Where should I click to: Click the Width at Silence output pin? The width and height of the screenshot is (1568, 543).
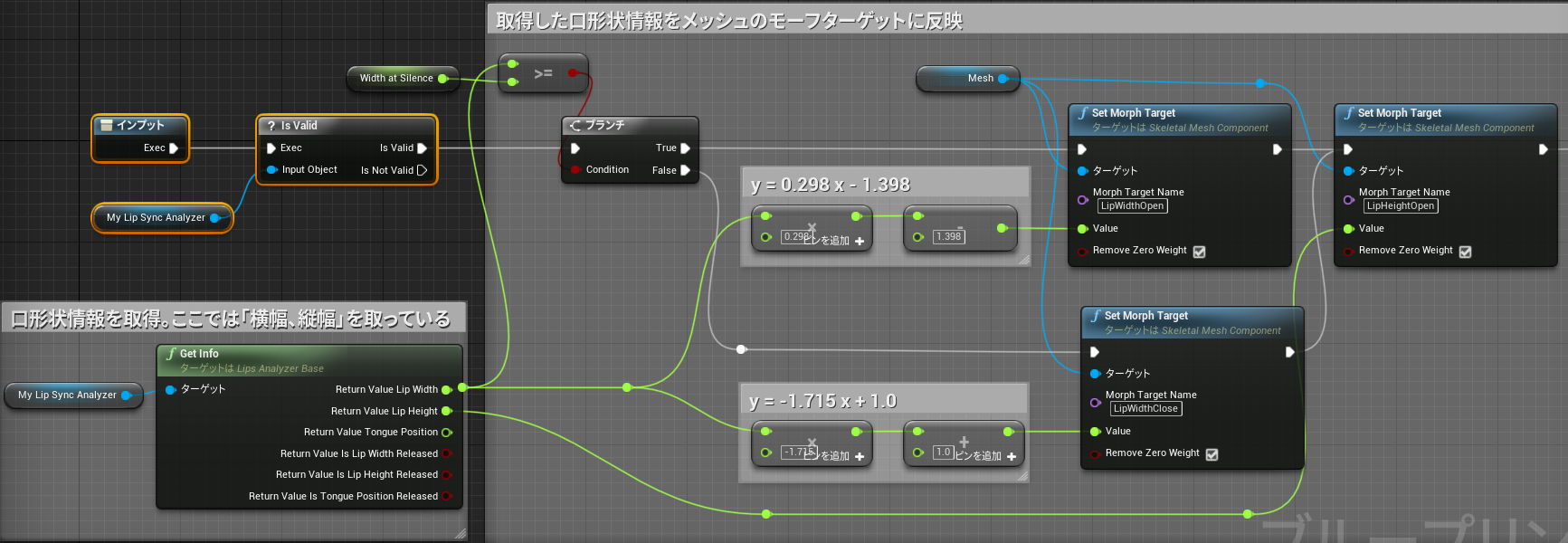442,79
